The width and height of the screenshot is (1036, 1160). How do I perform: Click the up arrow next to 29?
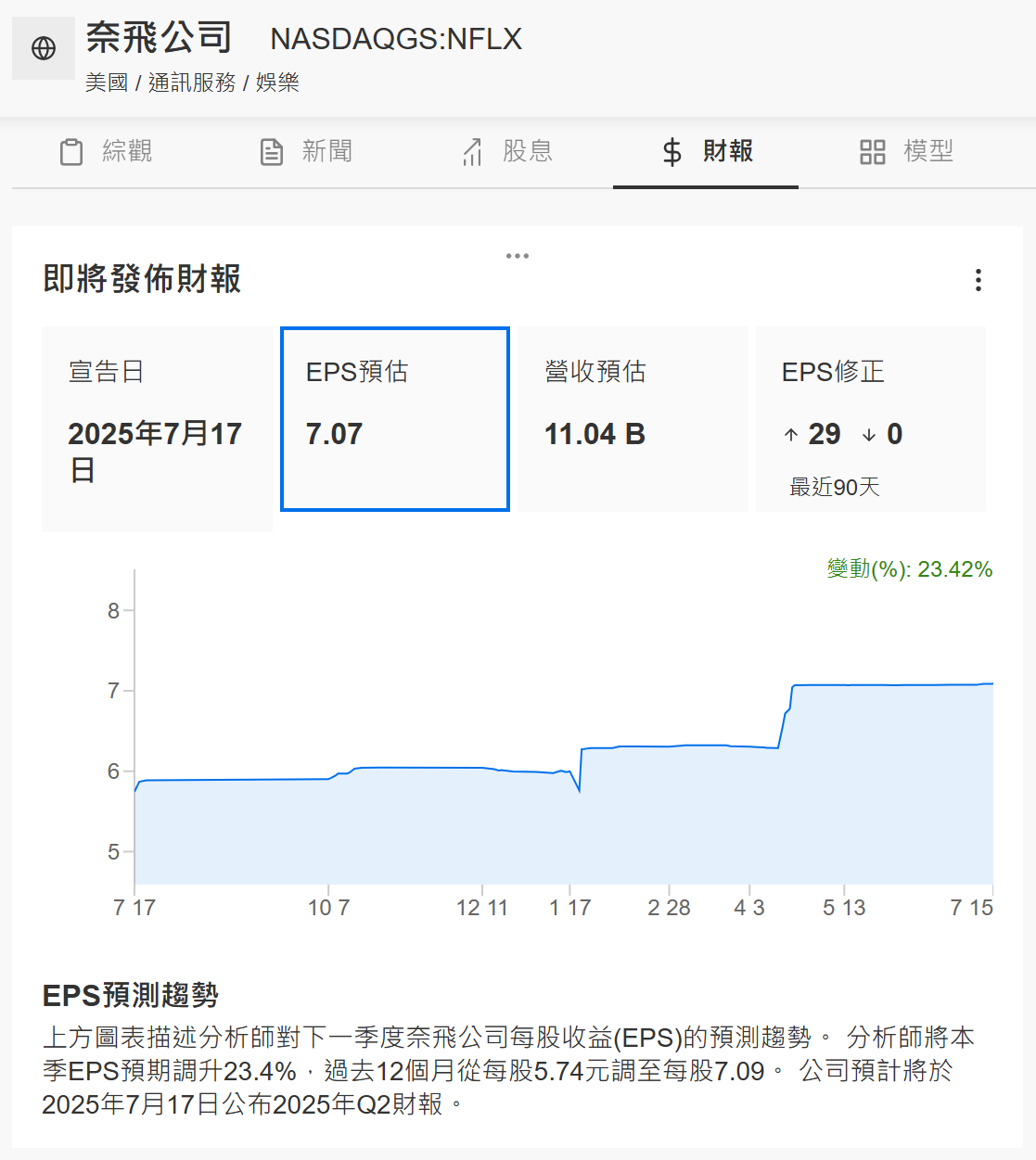(791, 435)
